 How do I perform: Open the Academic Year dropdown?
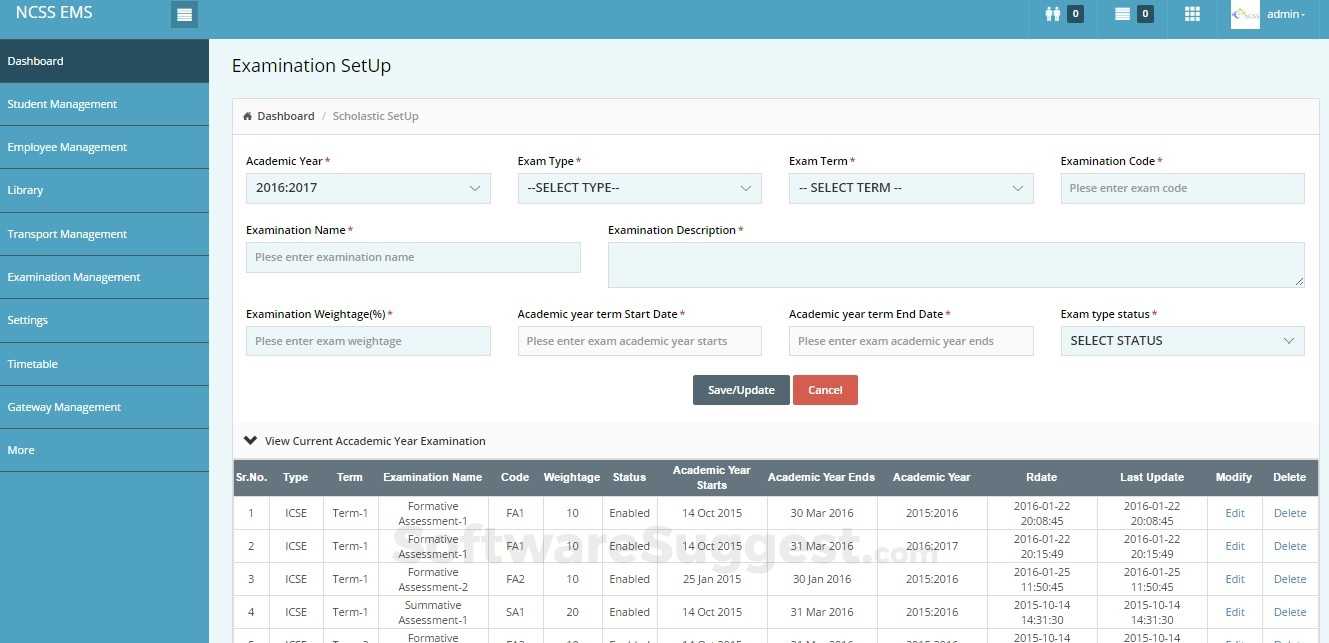click(368, 188)
